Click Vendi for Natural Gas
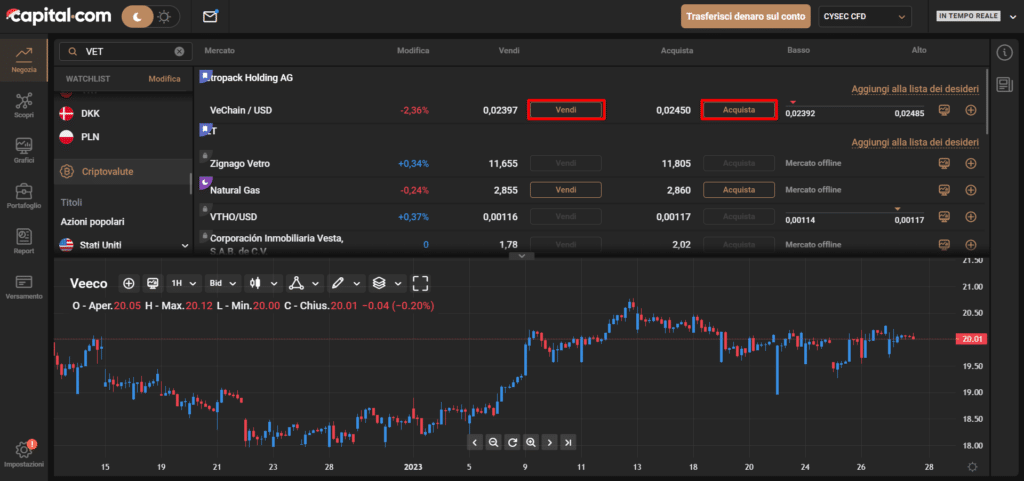 point(566,190)
